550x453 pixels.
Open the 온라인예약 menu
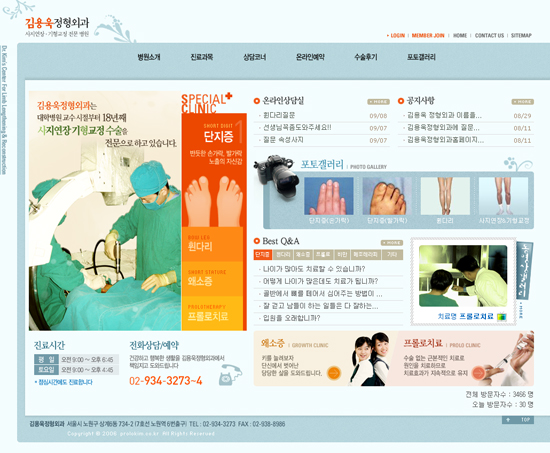coord(310,57)
